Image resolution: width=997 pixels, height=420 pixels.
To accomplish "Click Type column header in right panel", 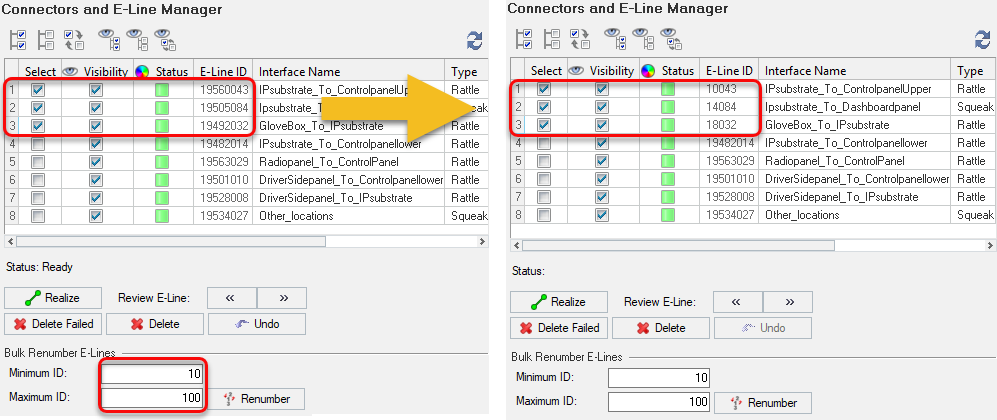I will (973, 71).
